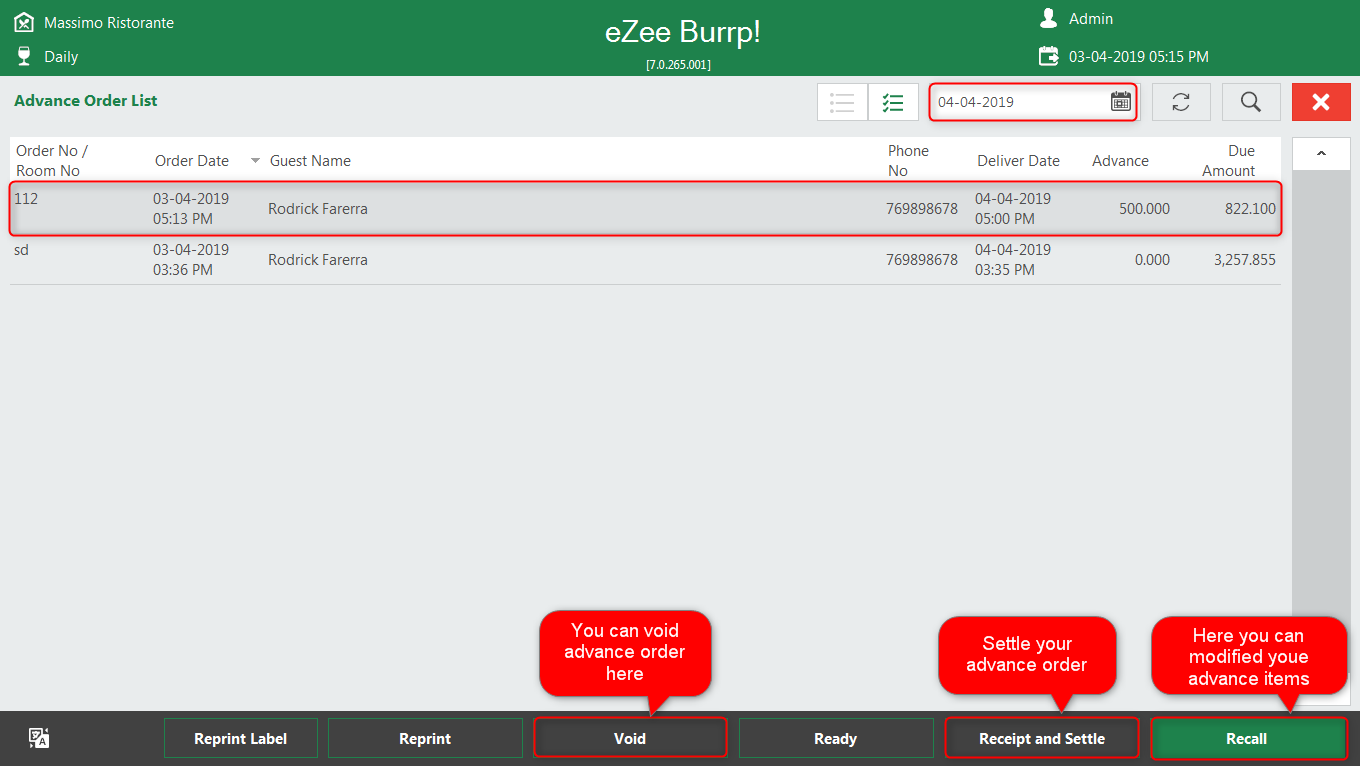Sort by the Order Date column header
The image size is (1360, 766).
192,161
